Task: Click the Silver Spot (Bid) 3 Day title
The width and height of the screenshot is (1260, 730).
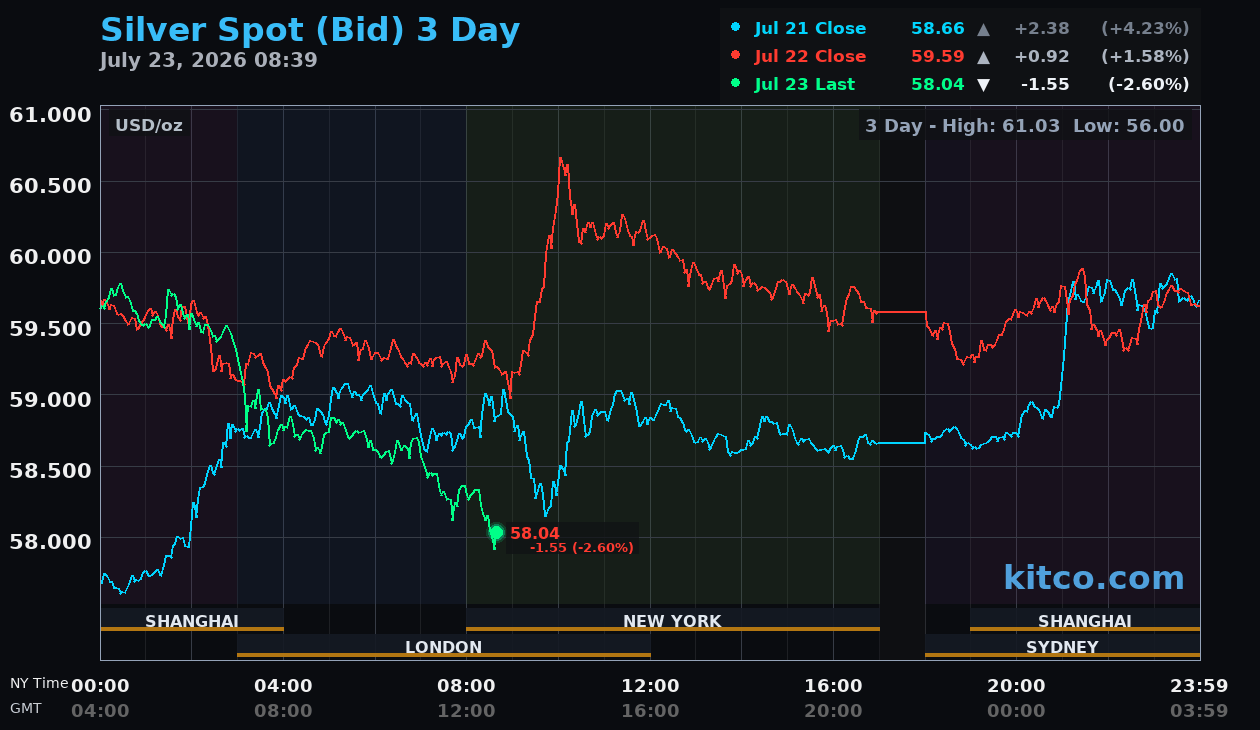Action: click(310, 30)
